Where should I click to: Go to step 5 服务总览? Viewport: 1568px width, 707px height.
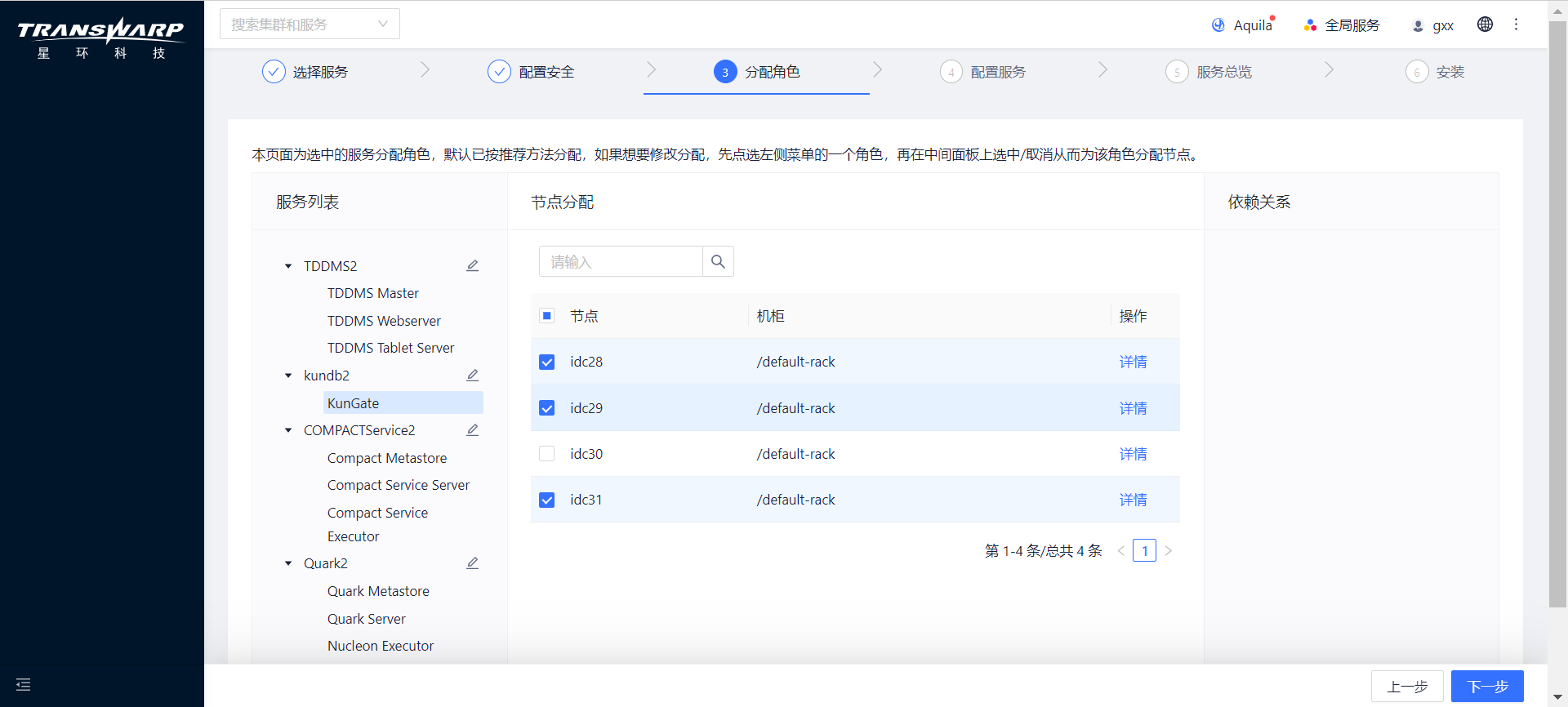(1209, 72)
